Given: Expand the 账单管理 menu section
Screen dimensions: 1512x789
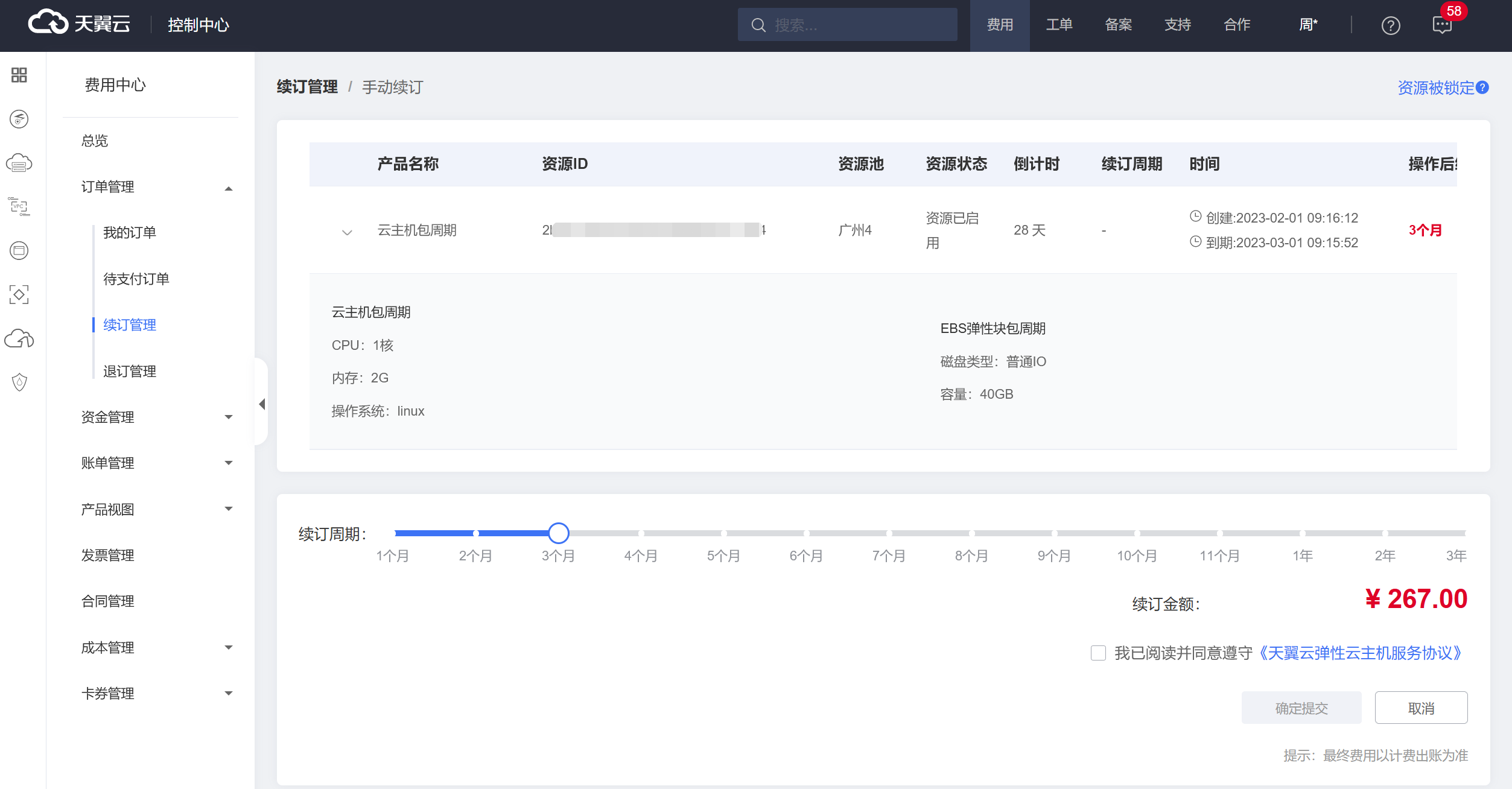Looking at the screenshot, I should [229, 463].
